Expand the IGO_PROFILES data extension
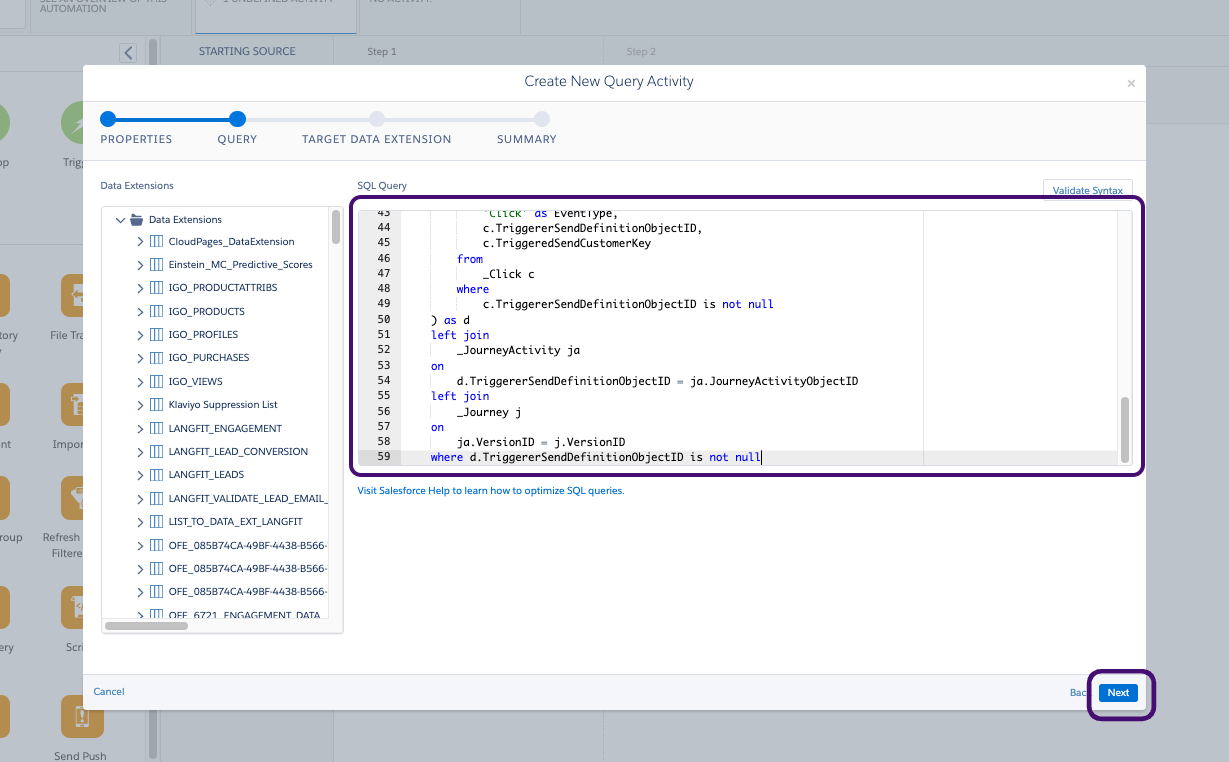The height and width of the screenshot is (762, 1229). (x=141, y=334)
